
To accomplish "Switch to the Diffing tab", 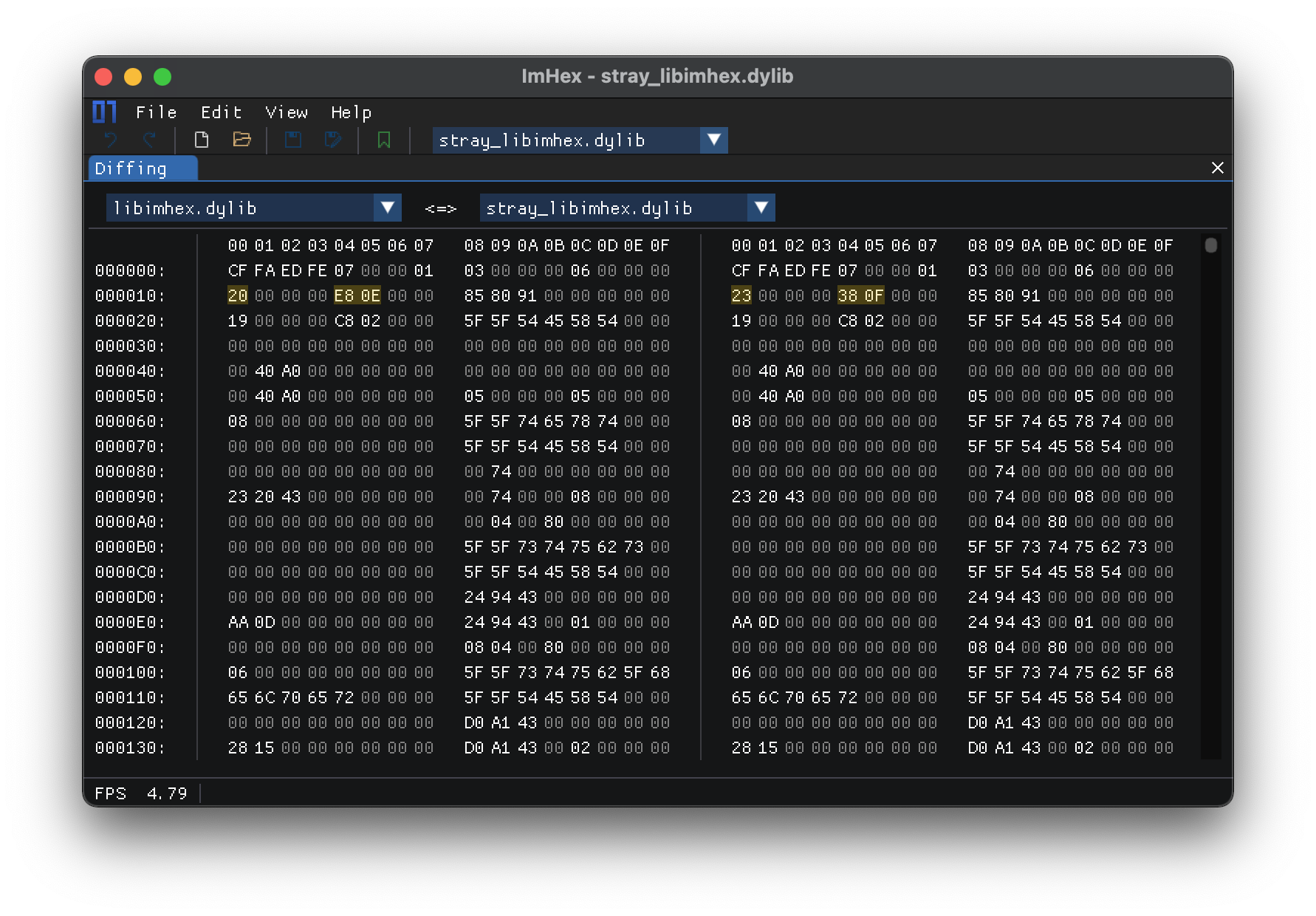I will tap(140, 168).
